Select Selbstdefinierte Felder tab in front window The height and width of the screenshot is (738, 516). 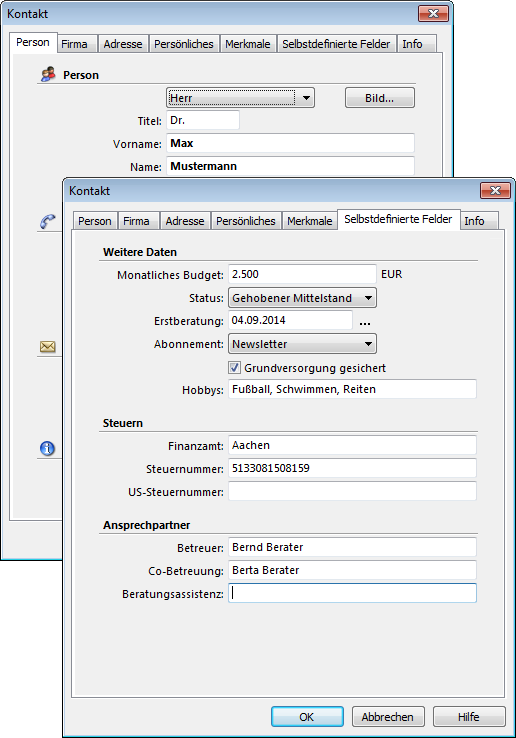[398, 219]
